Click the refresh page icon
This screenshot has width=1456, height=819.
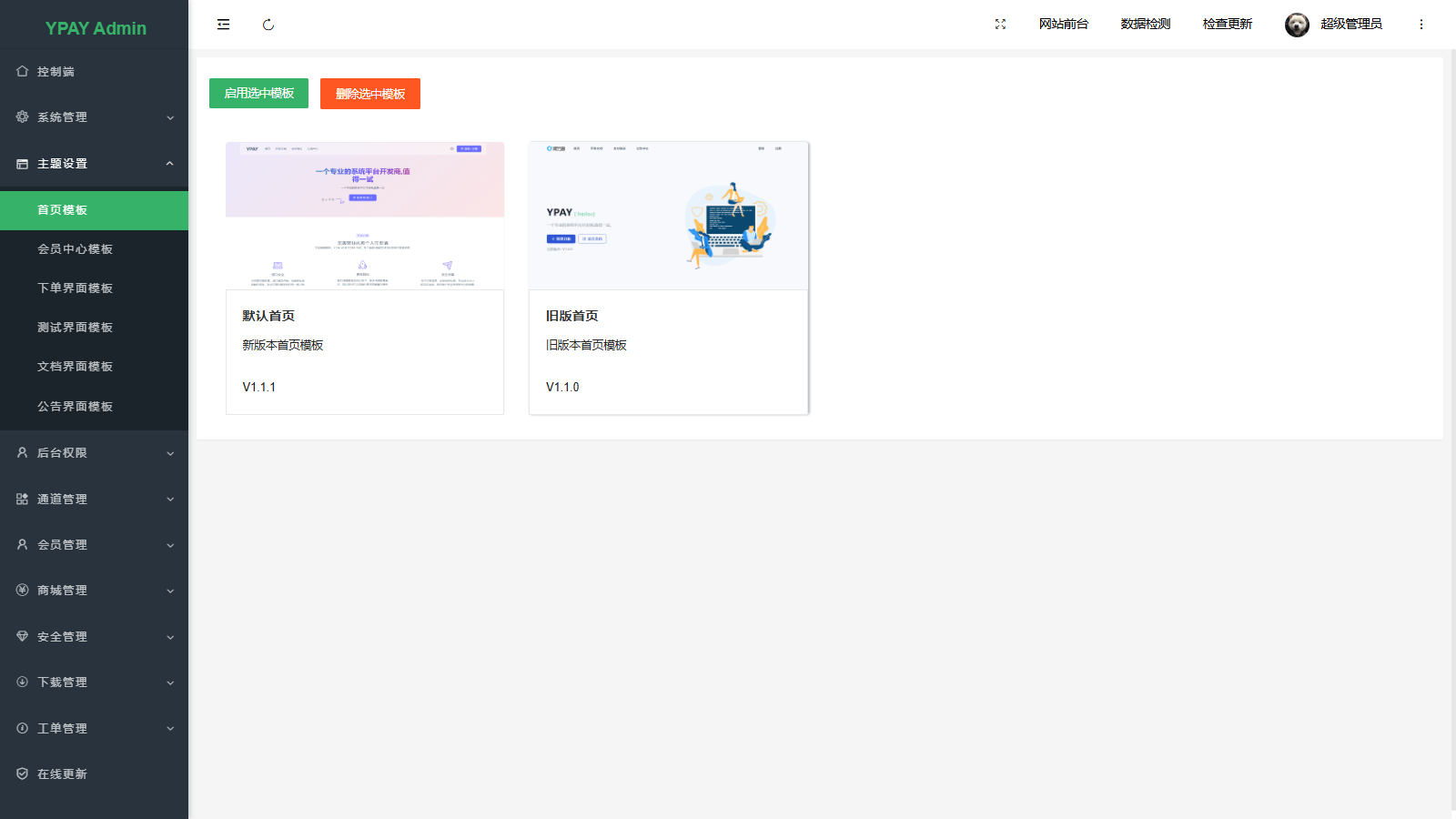tap(268, 25)
